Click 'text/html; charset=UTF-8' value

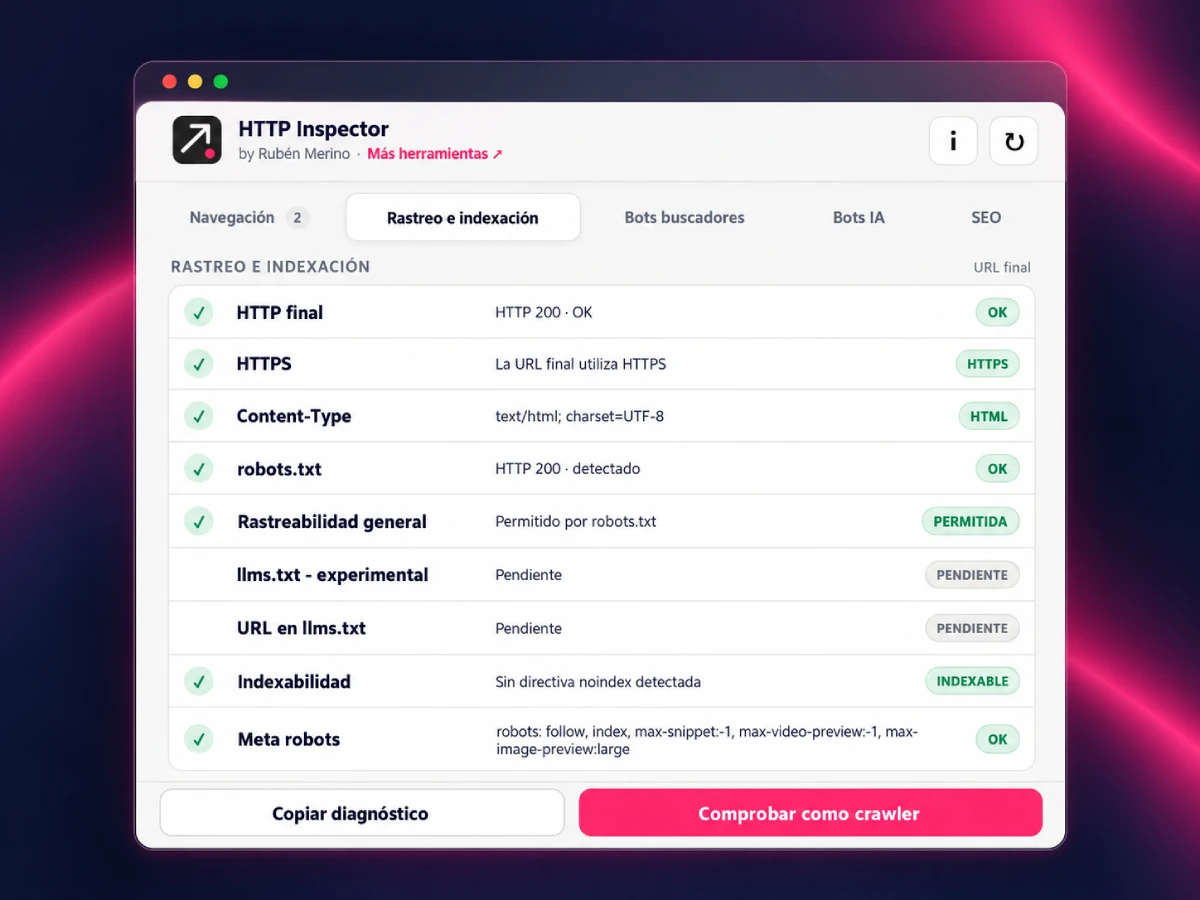[580, 416]
